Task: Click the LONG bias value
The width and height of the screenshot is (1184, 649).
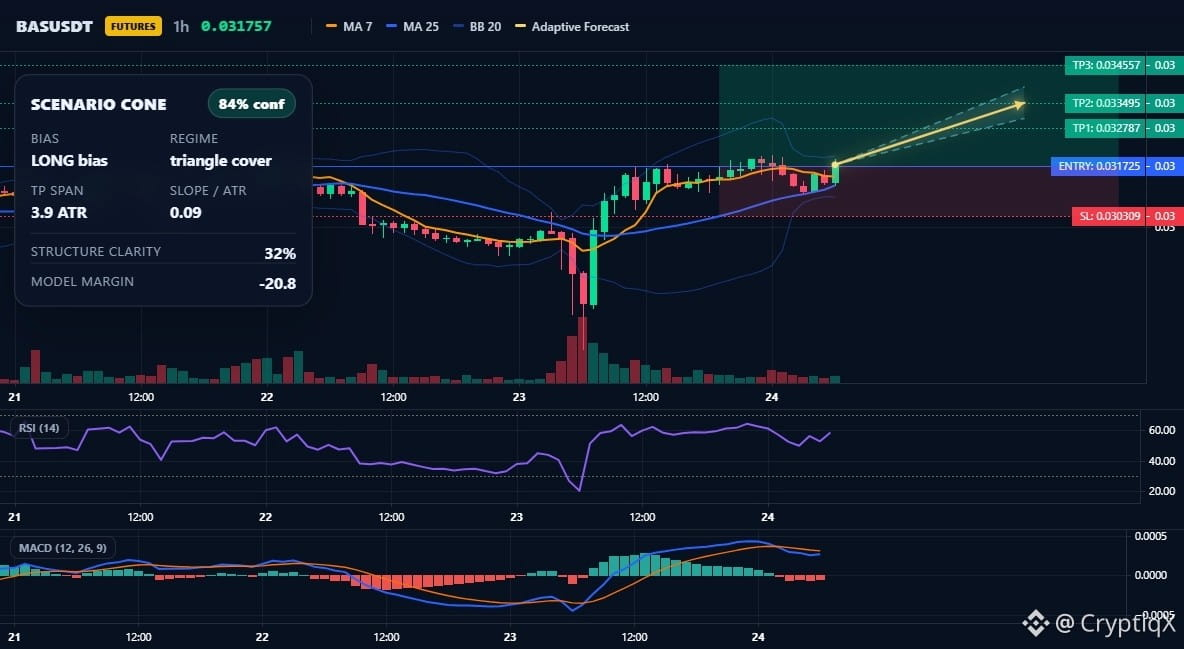Action: click(x=69, y=160)
